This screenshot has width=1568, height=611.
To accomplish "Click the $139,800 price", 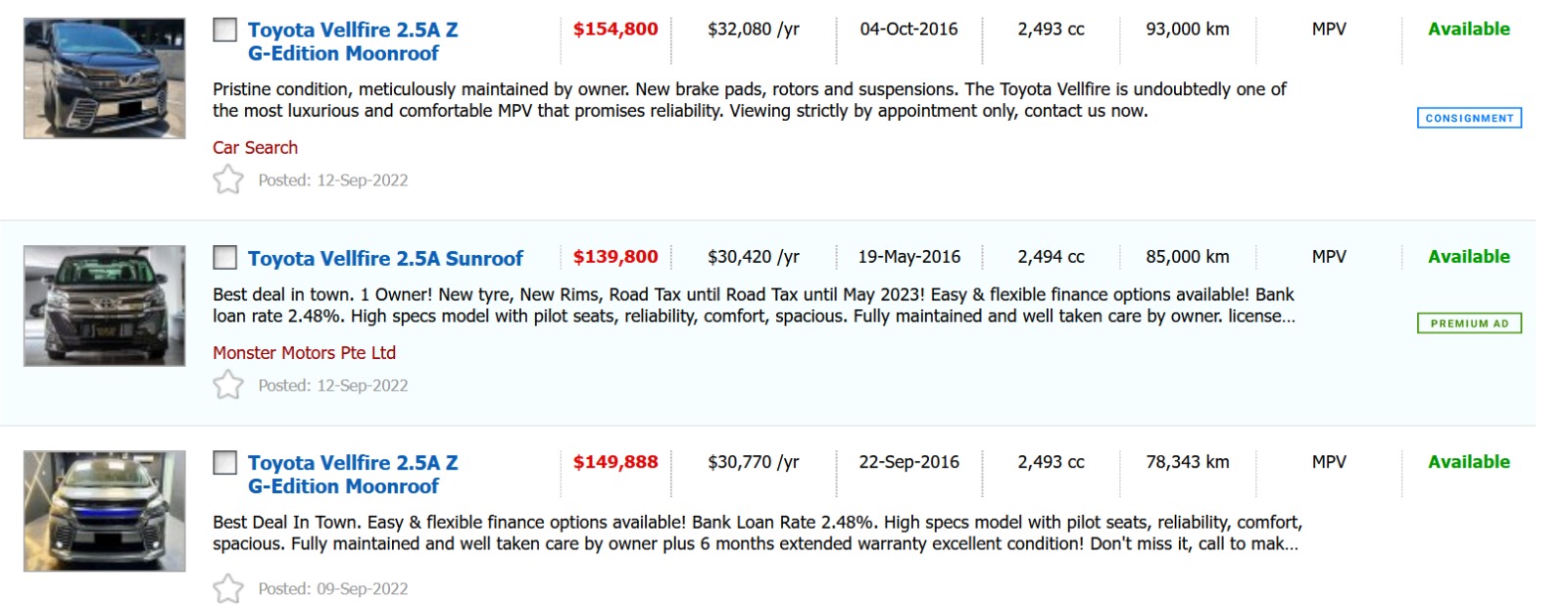I will click(x=615, y=257).
